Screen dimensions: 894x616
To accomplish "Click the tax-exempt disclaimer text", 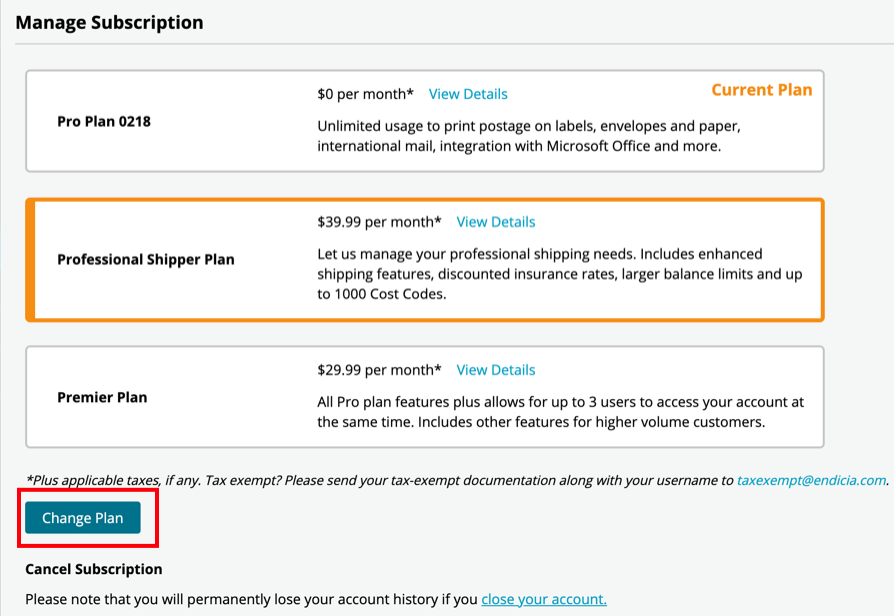I will tap(380, 480).
